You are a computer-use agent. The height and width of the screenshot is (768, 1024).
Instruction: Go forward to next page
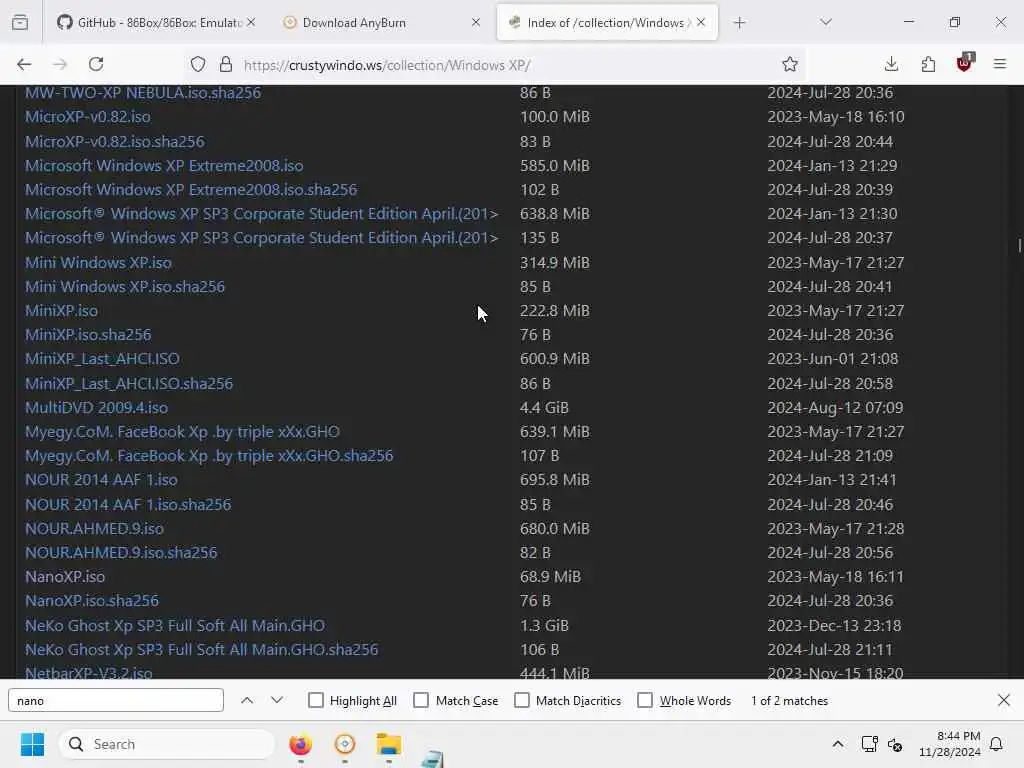tap(60, 64)
